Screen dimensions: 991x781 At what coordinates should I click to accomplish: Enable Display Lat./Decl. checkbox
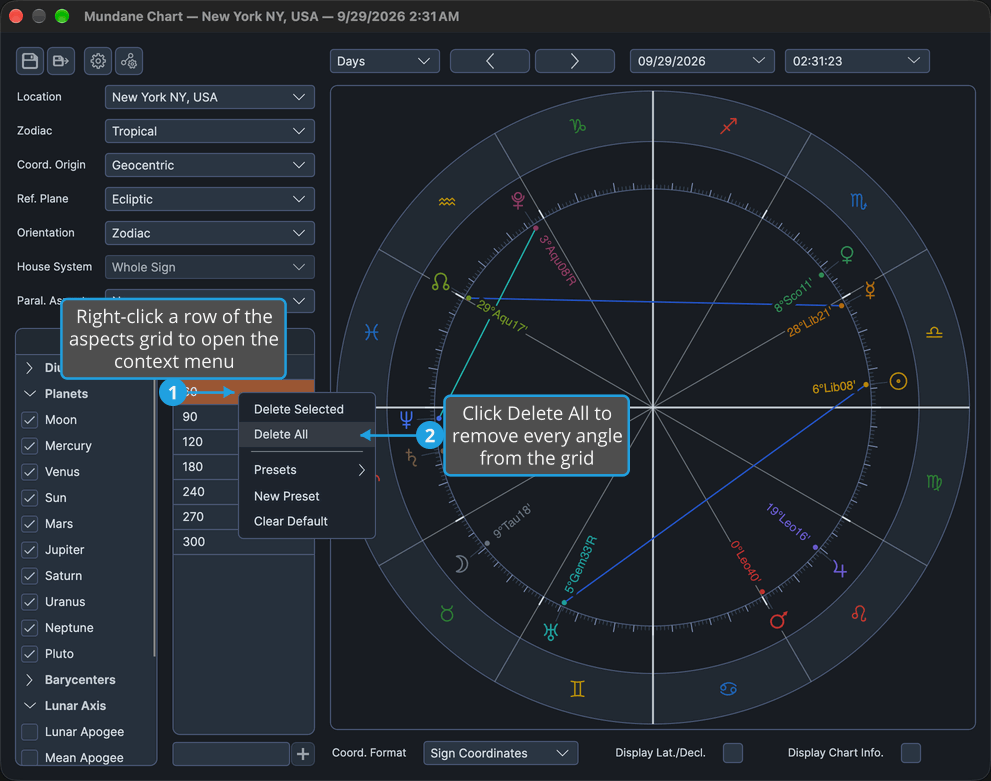[x=733, y=753]
